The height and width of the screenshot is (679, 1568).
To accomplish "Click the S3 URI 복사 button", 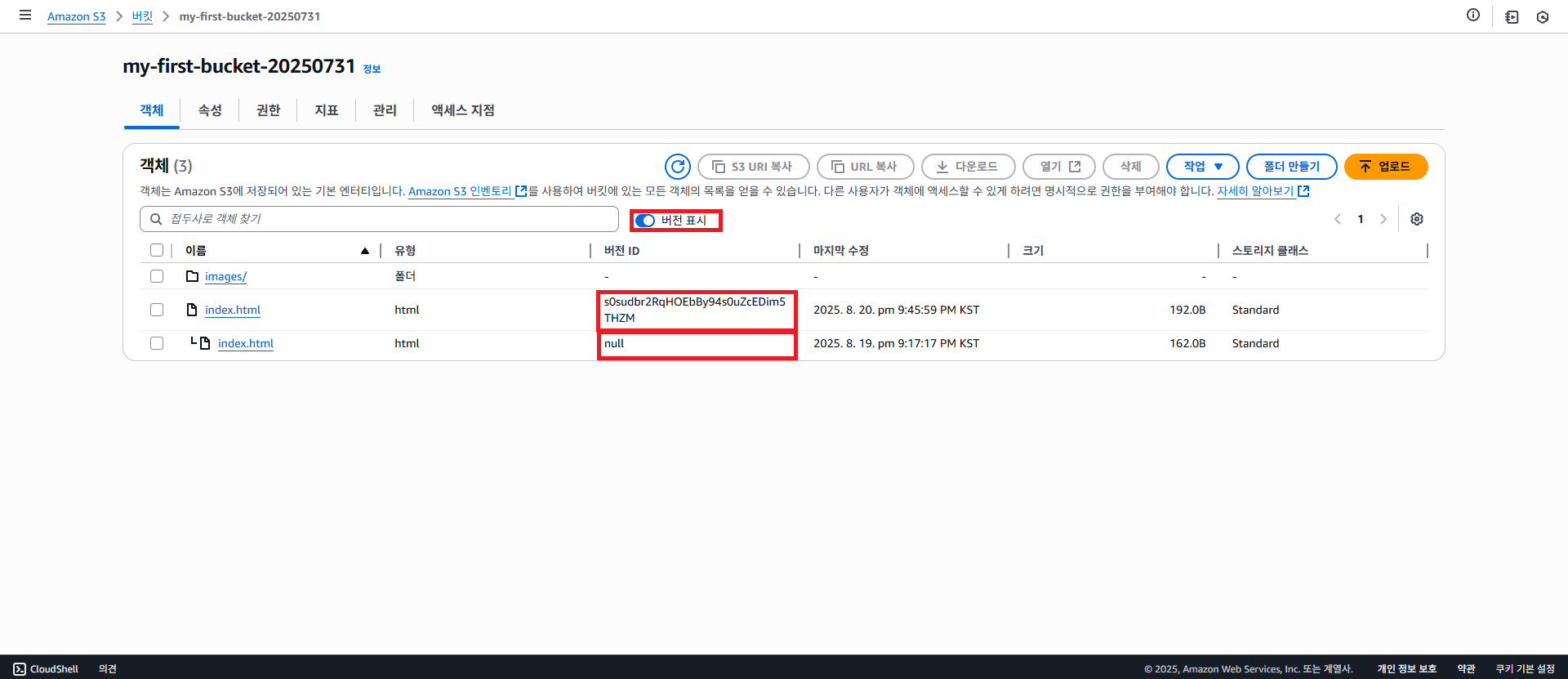I will point(754,167).
